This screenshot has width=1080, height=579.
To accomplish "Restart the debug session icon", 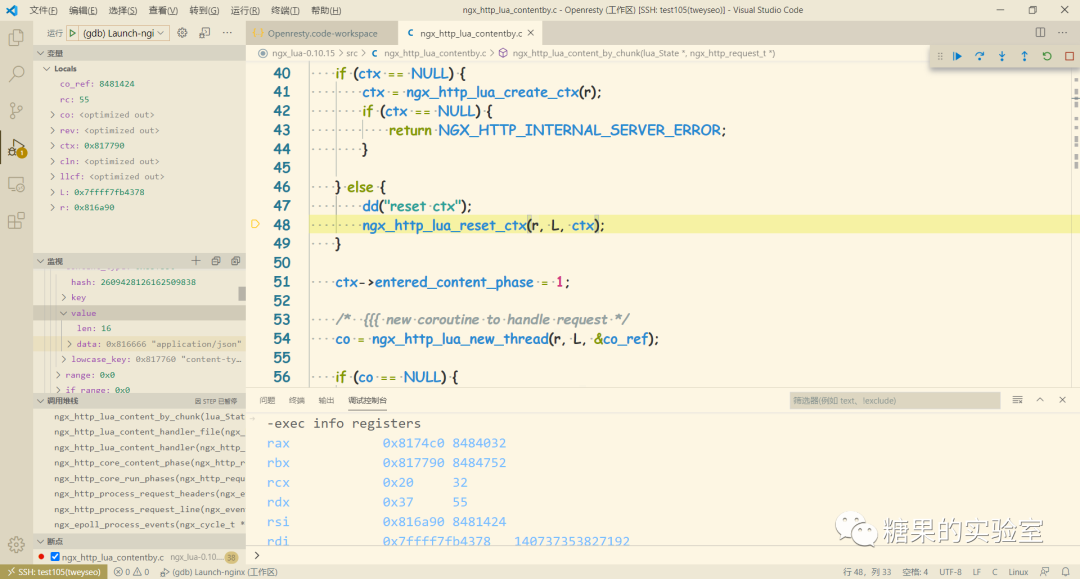I will (1046, 56).
